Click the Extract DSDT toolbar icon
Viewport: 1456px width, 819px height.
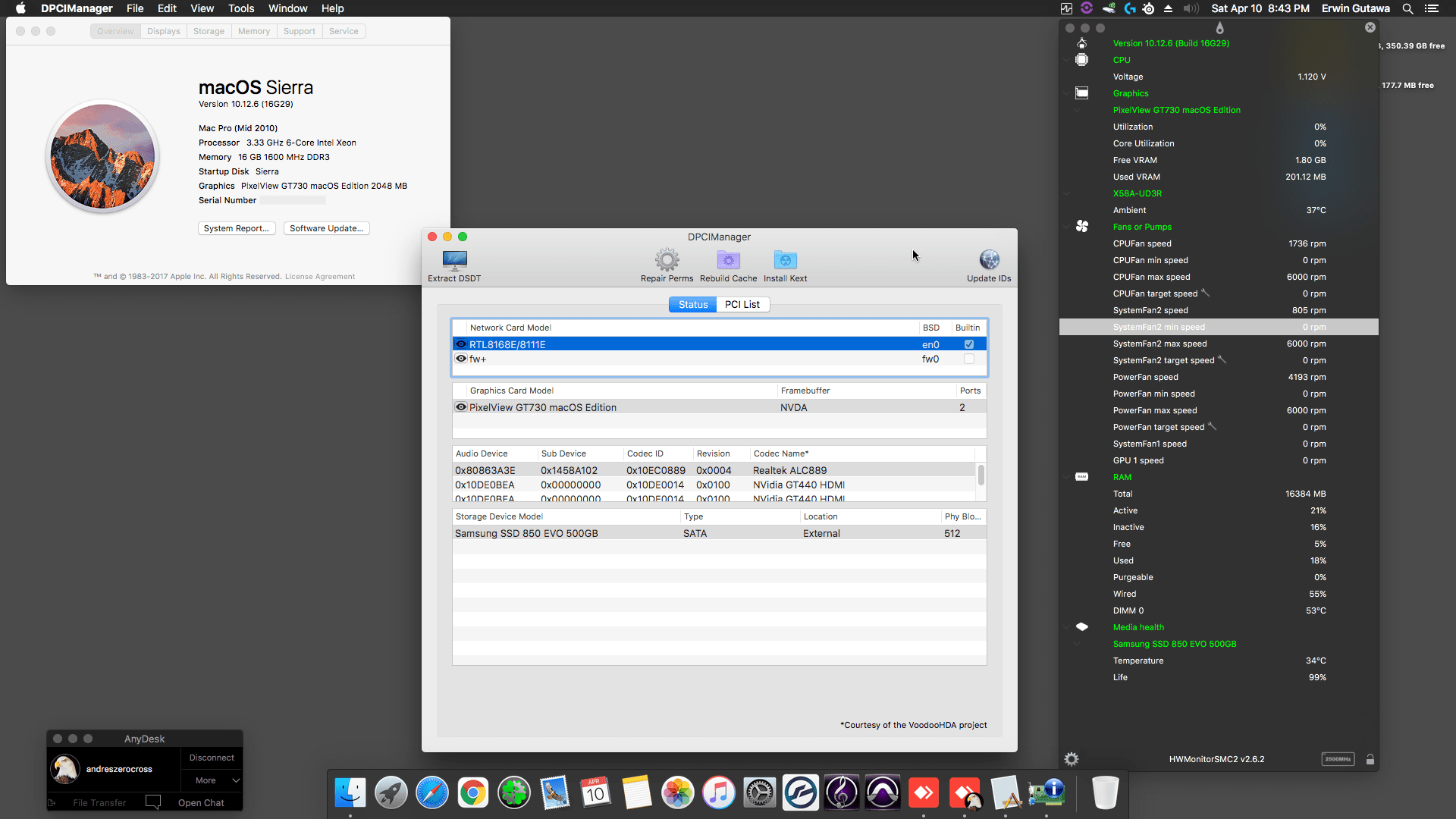tap(454, 260)
